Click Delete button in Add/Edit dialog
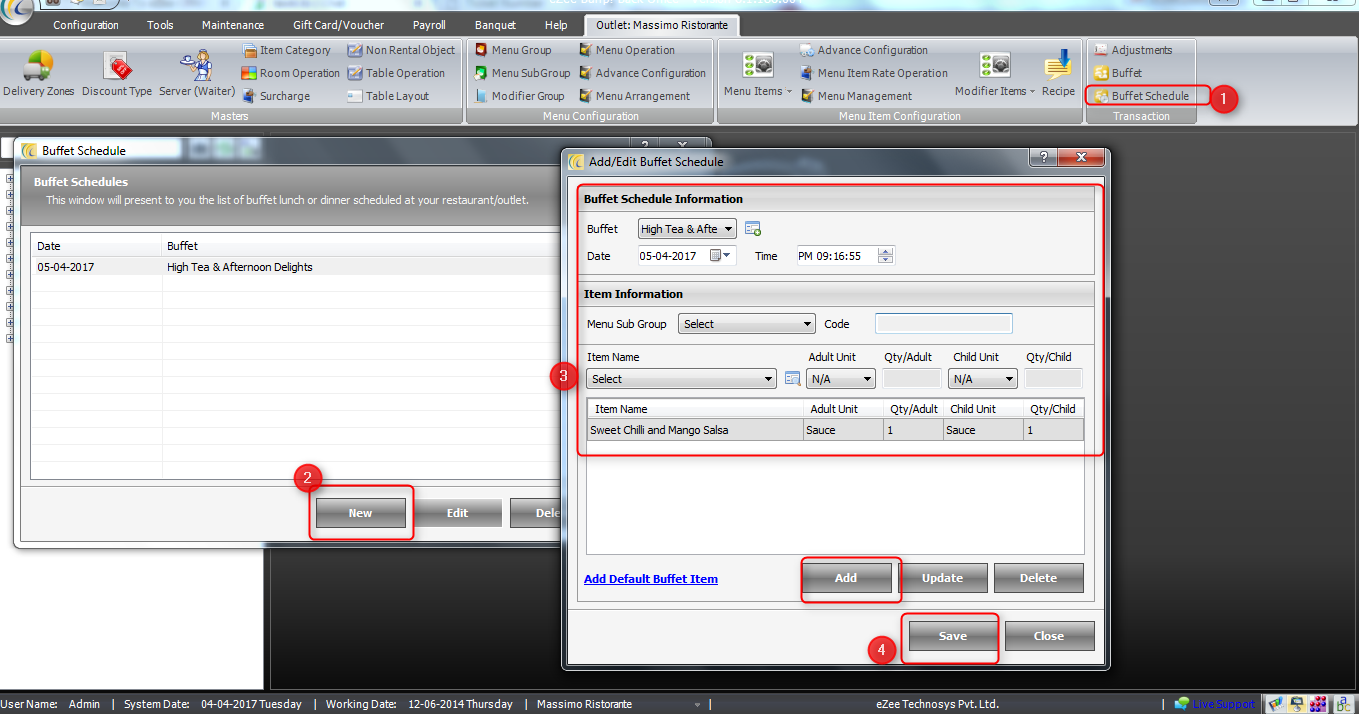The height and width of the screenshot is (714, 1359). pos(1038,578)
